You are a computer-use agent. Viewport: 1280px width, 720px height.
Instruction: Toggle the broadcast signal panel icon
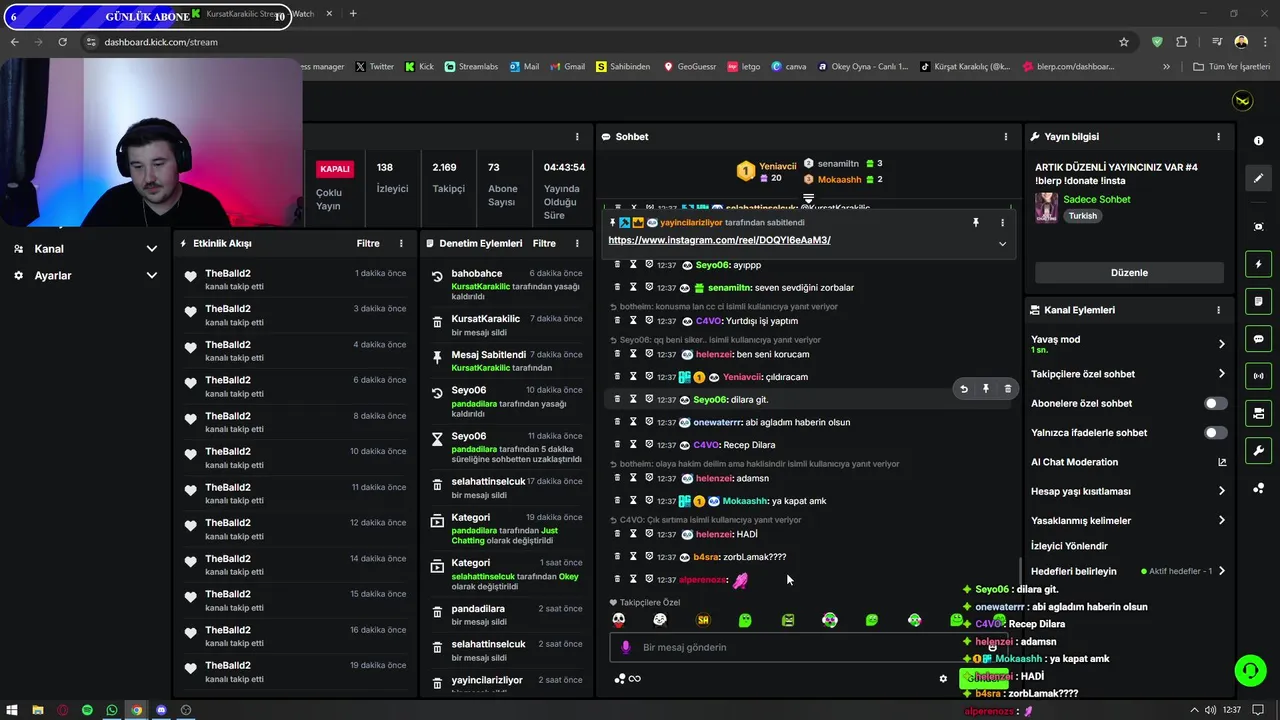[1258, 376]
